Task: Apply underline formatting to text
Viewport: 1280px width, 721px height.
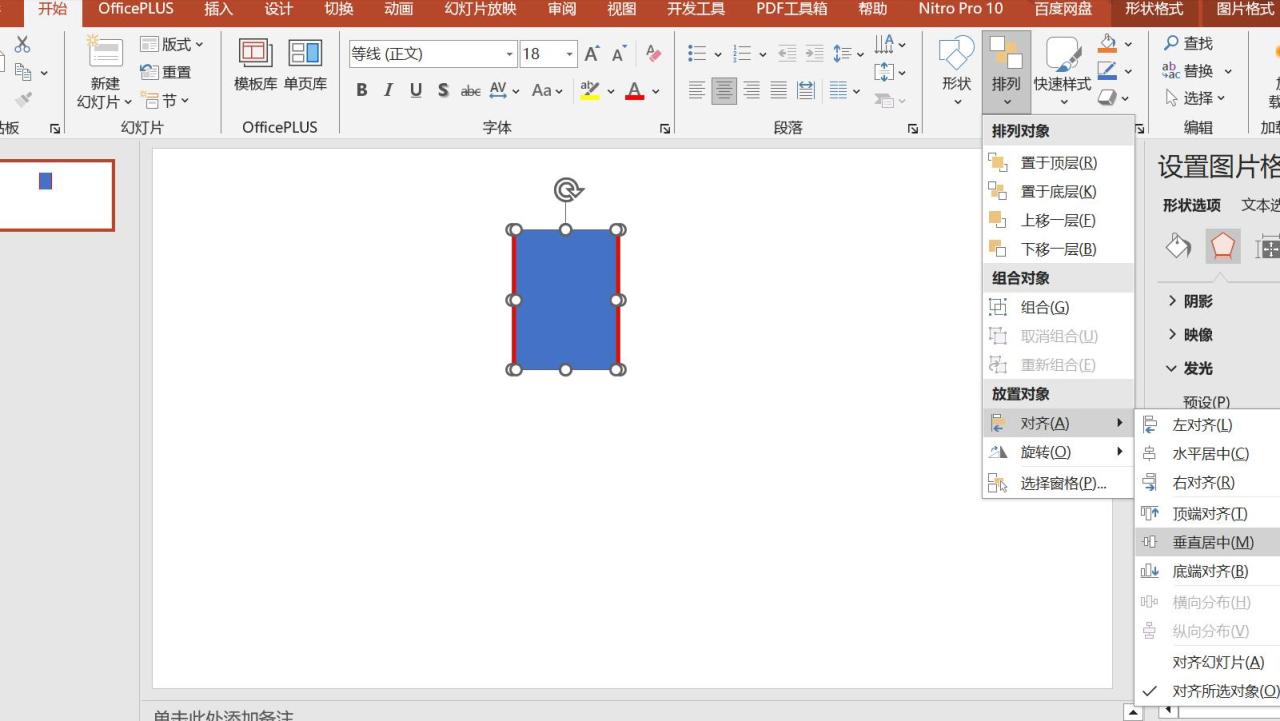Action: pos(415,90)
